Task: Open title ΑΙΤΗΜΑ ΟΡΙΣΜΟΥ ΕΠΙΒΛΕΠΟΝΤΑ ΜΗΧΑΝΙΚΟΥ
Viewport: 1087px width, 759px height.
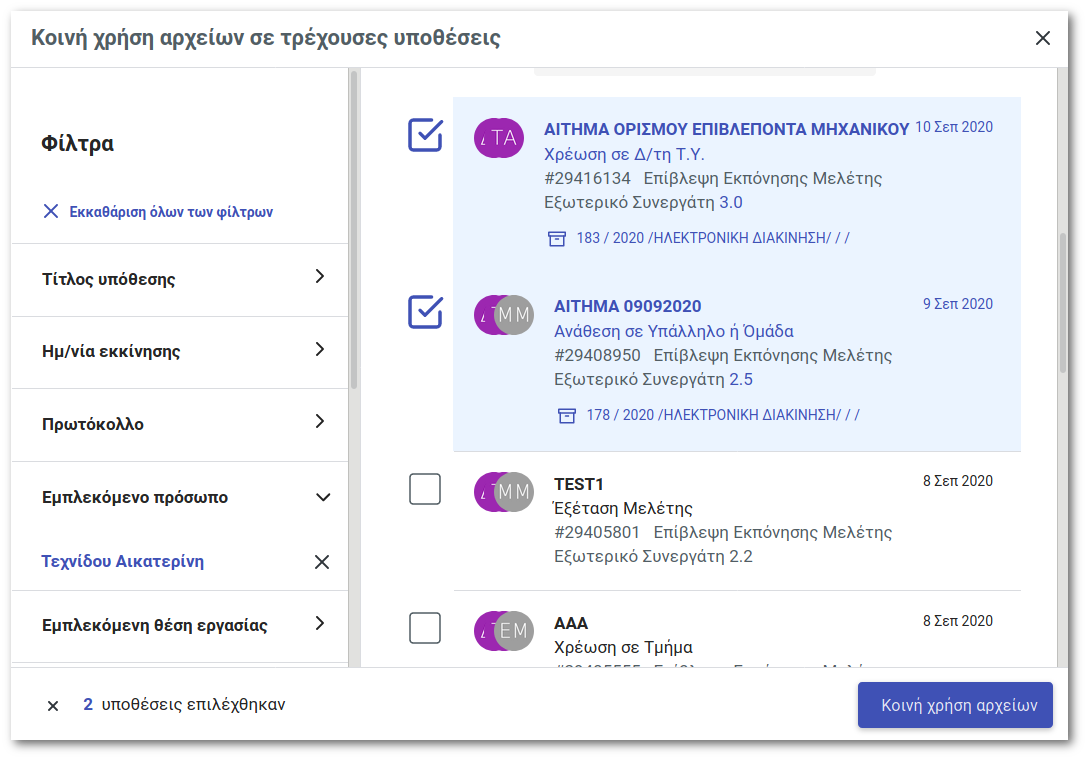Action: tap(726, 129)
